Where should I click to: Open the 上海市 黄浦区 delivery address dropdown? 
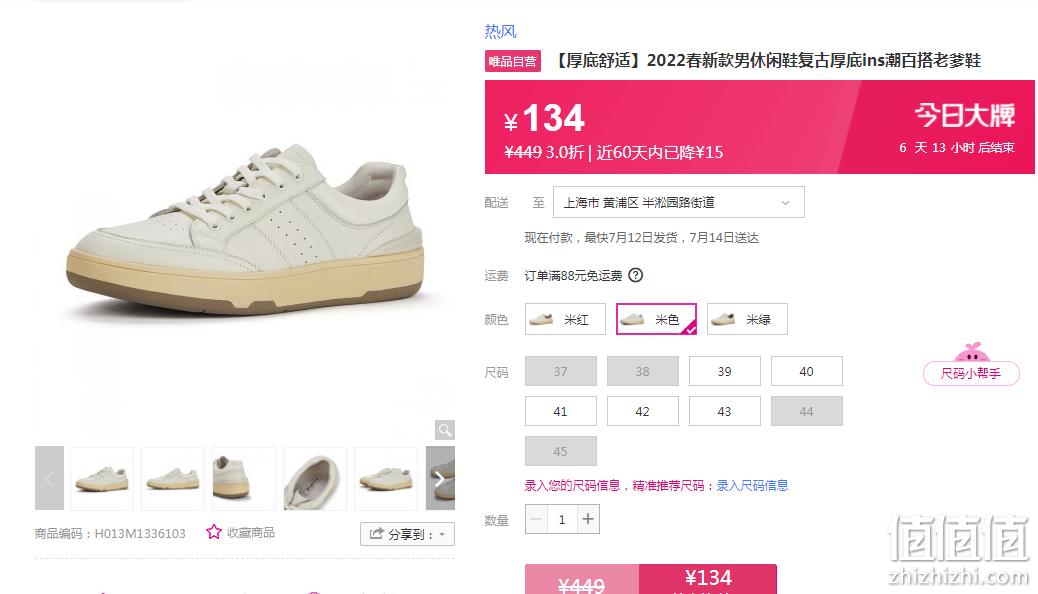pos(679,203)
